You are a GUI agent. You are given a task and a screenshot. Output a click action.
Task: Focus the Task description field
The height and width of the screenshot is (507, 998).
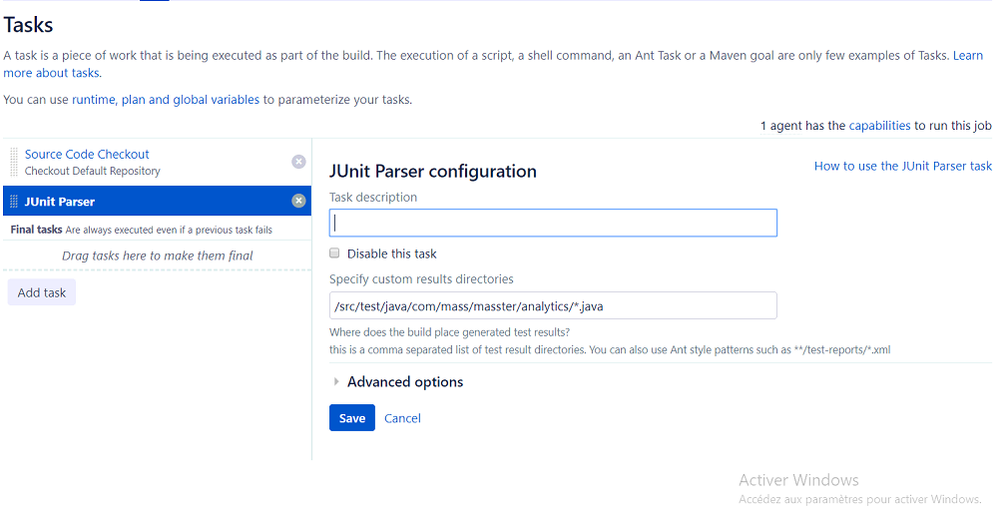click(x=553, y=223)
